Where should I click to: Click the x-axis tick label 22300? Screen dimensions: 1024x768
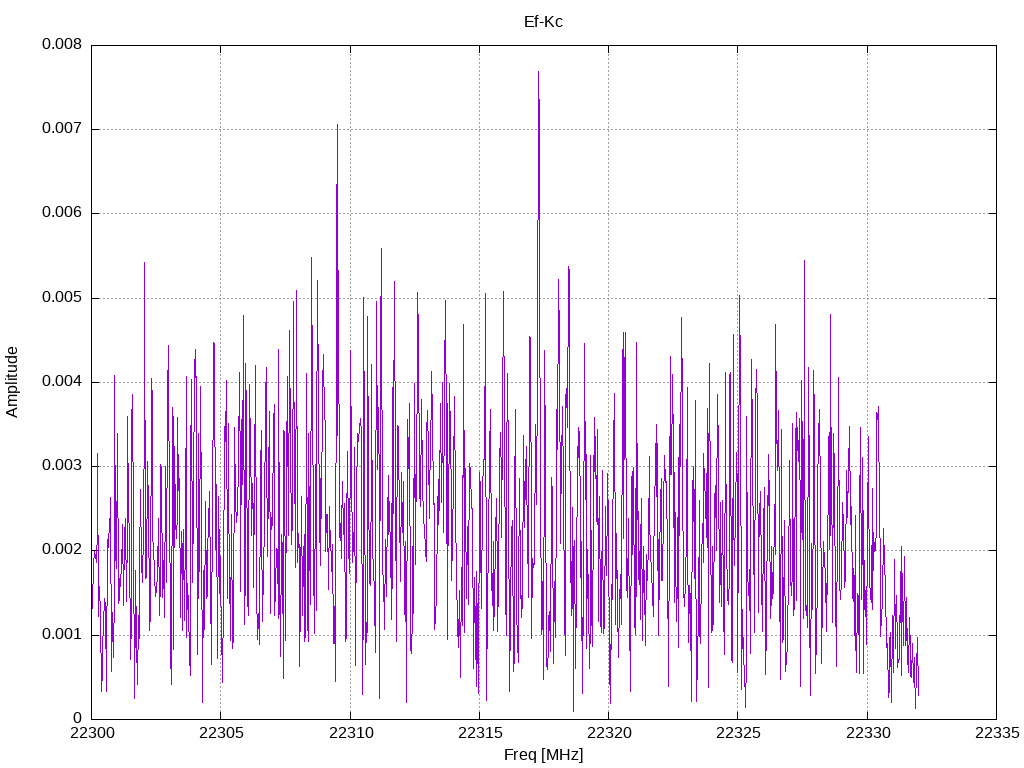91,733
